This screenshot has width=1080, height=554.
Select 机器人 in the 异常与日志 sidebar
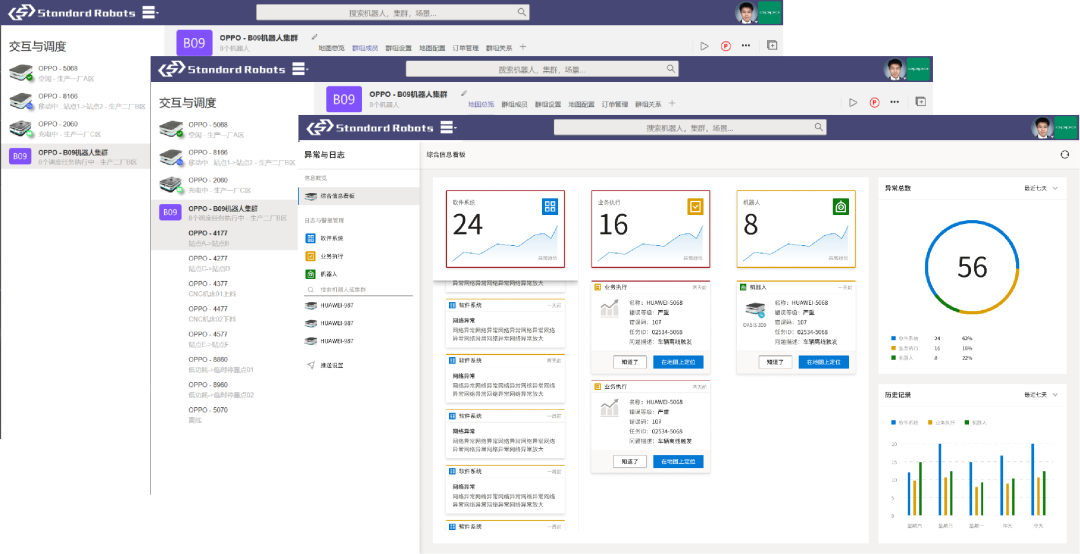tap(322, 274)
